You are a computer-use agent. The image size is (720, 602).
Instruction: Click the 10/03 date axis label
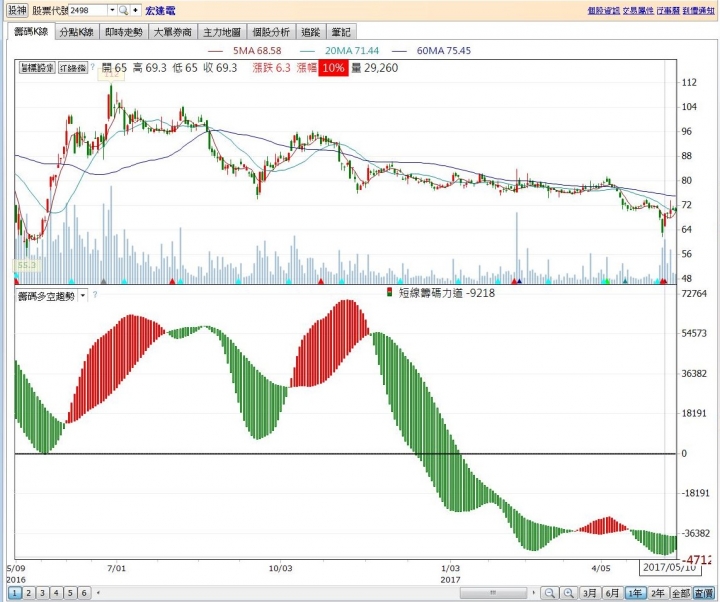[280, 568]
